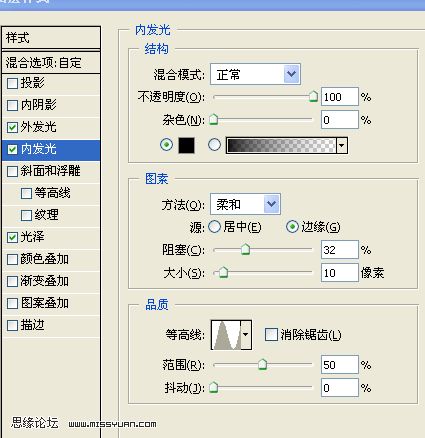Select the highlighted 内发光 row
Viewport: 425px width, 438px height.
tap(51, 149)
